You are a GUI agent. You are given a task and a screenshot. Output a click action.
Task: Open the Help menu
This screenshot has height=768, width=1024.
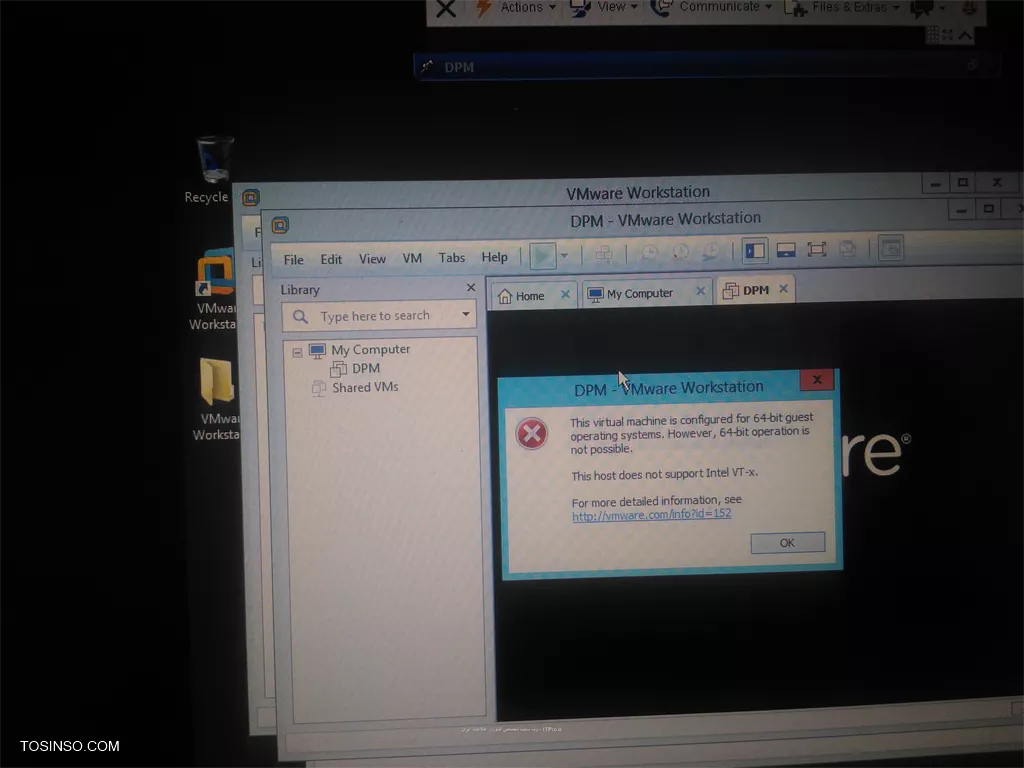point(494,257)
